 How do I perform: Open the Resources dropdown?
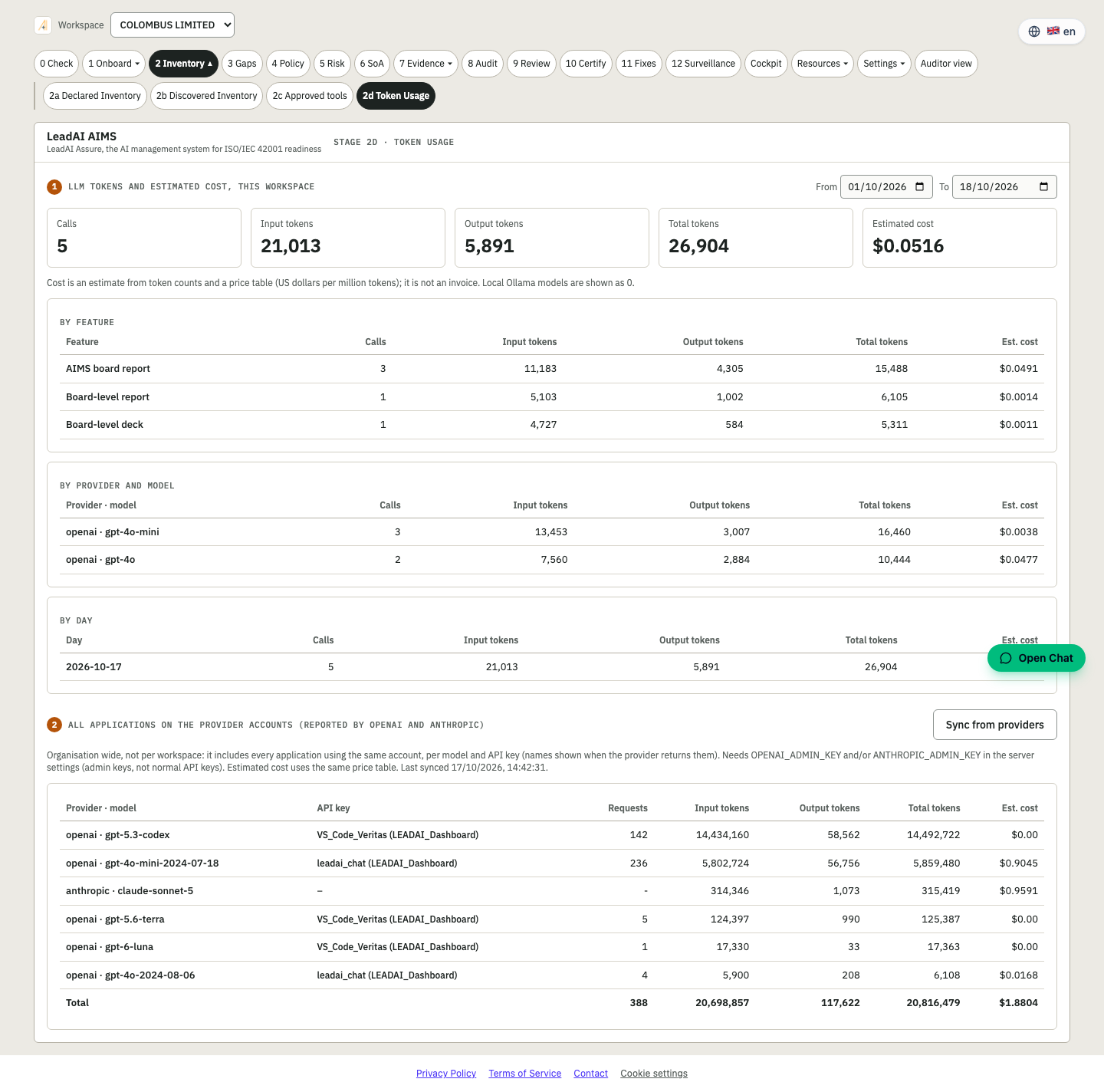pos(823,64)
